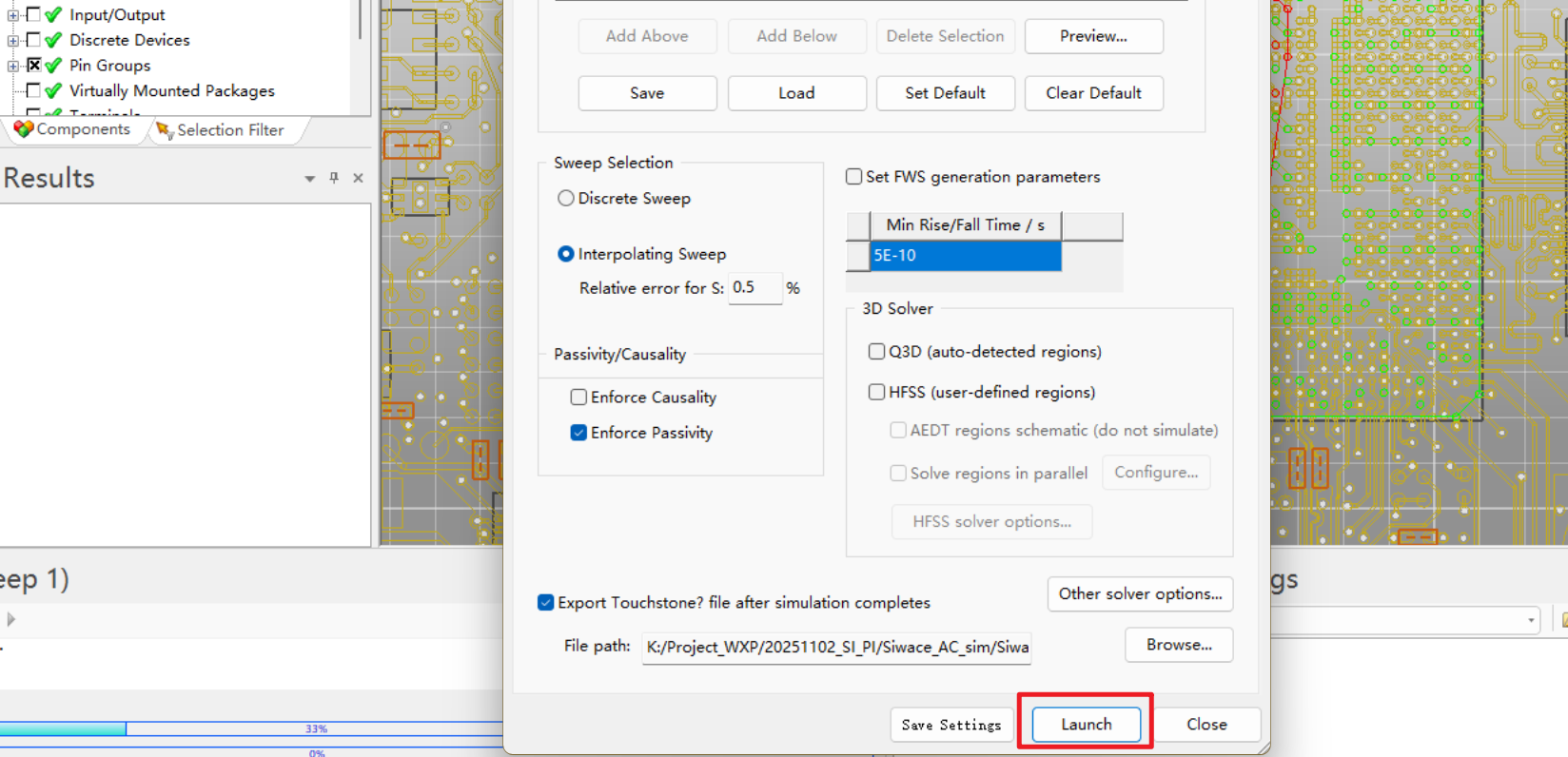Click the green check icon beside Input/Output

coord(53,14)
